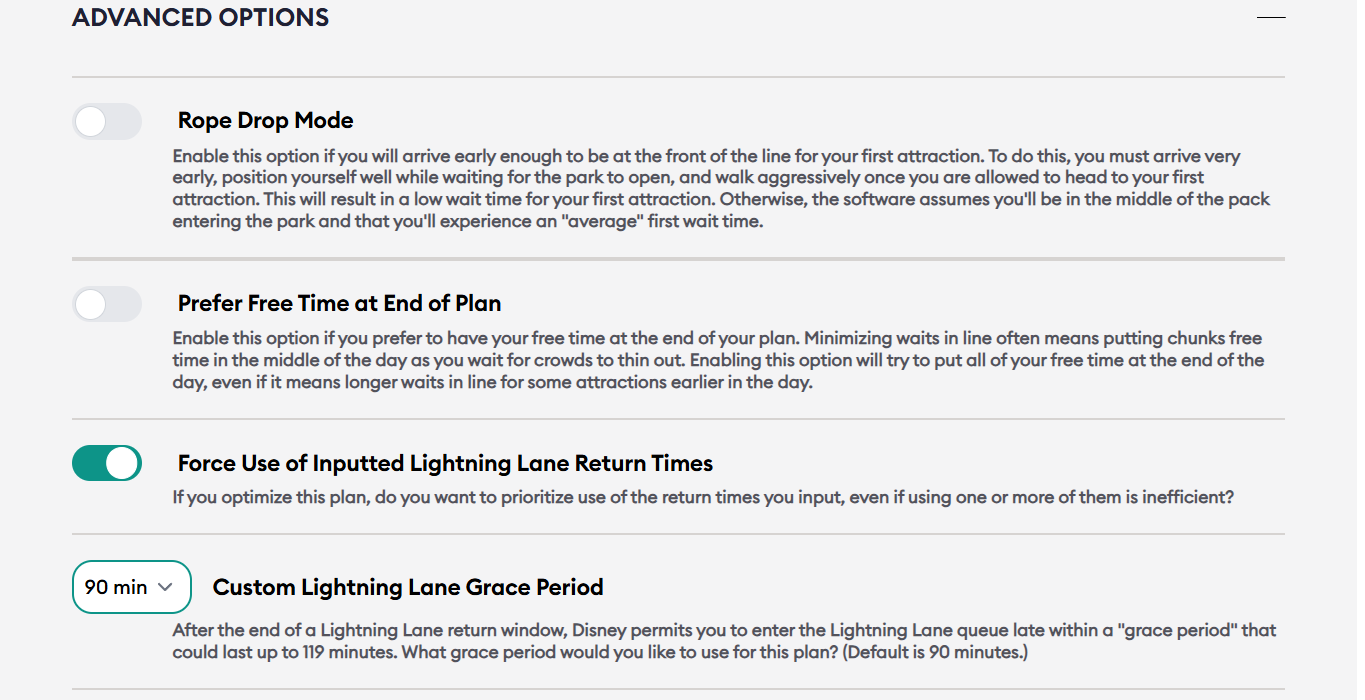This screenshot has height=700, width=1365.
Task: Click the Rope Drop Mode description paragraph
Action: pos(720,189)
